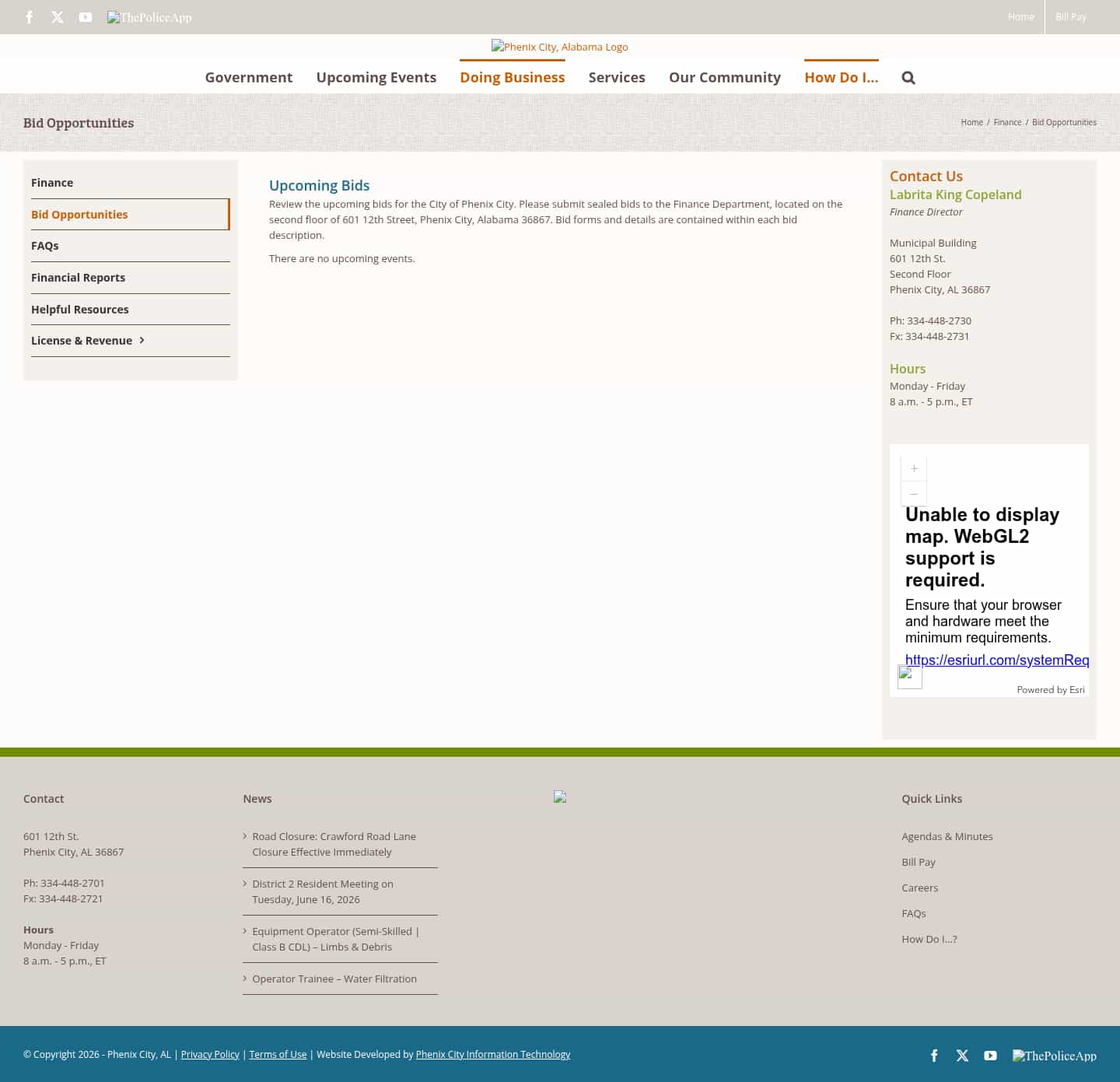Viewport: 1120px width, 1082px height.
Task: Open Careers quick link
Action: tap(920, 888)
